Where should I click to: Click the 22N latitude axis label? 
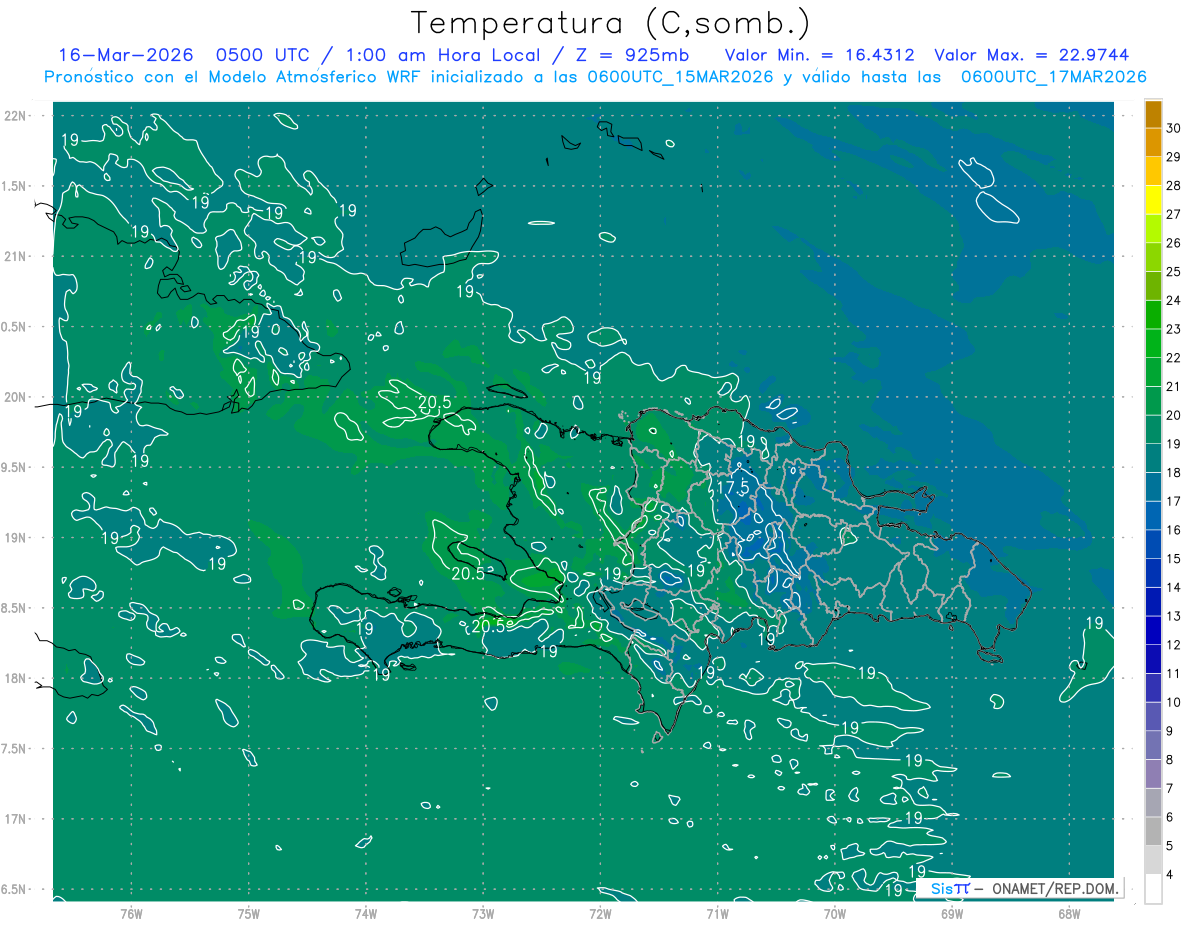click(x=16, y=115)
